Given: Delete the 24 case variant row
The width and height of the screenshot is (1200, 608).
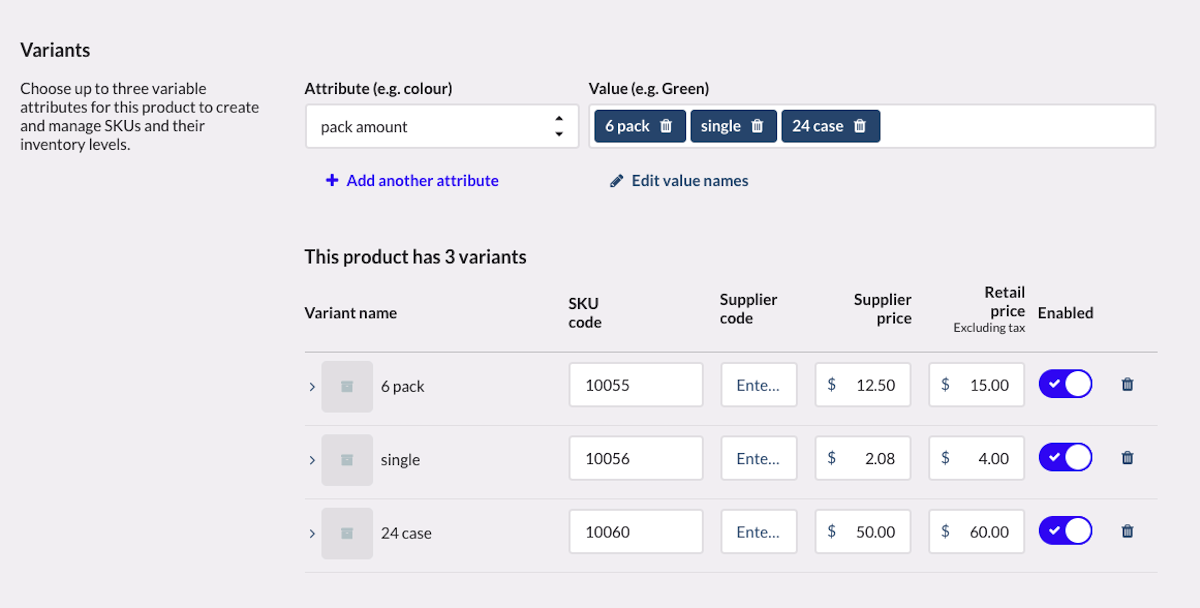Looking at the screenshot, I should pos(1127,532).
